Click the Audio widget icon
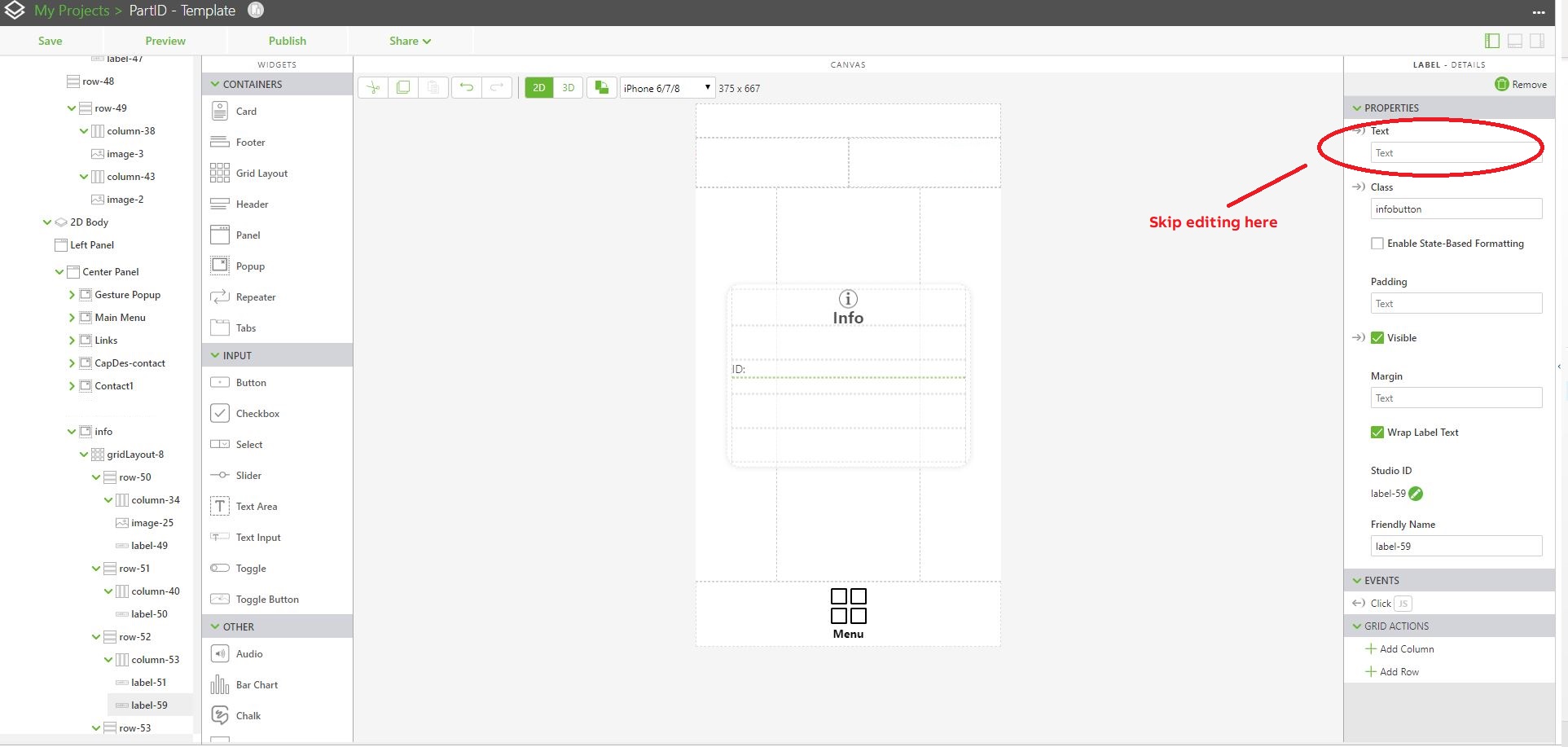 [220, 653]
